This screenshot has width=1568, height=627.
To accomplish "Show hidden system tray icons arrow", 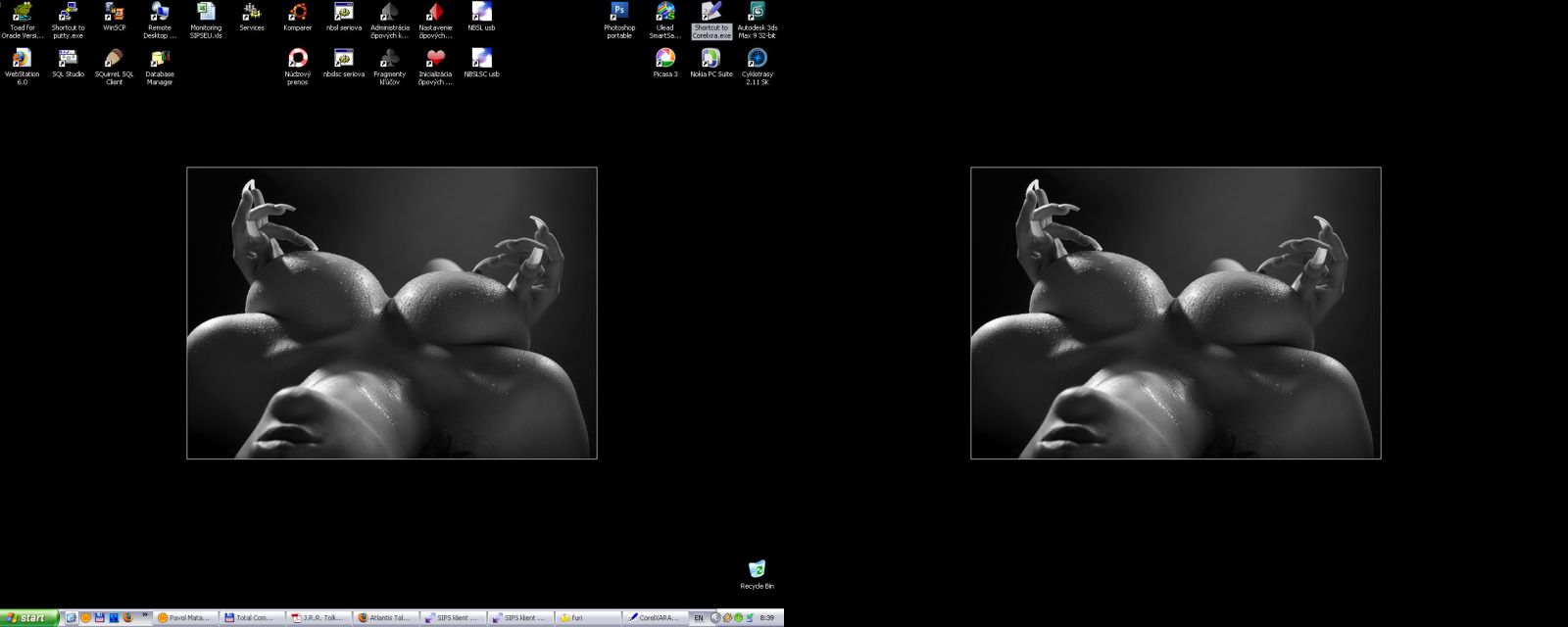I will point(714,618).
